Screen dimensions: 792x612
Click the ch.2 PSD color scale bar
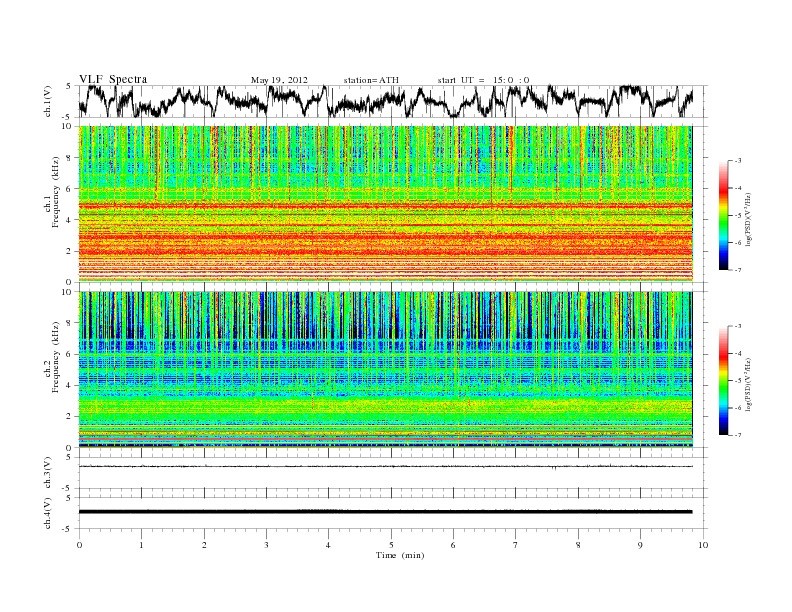(723, 380)
